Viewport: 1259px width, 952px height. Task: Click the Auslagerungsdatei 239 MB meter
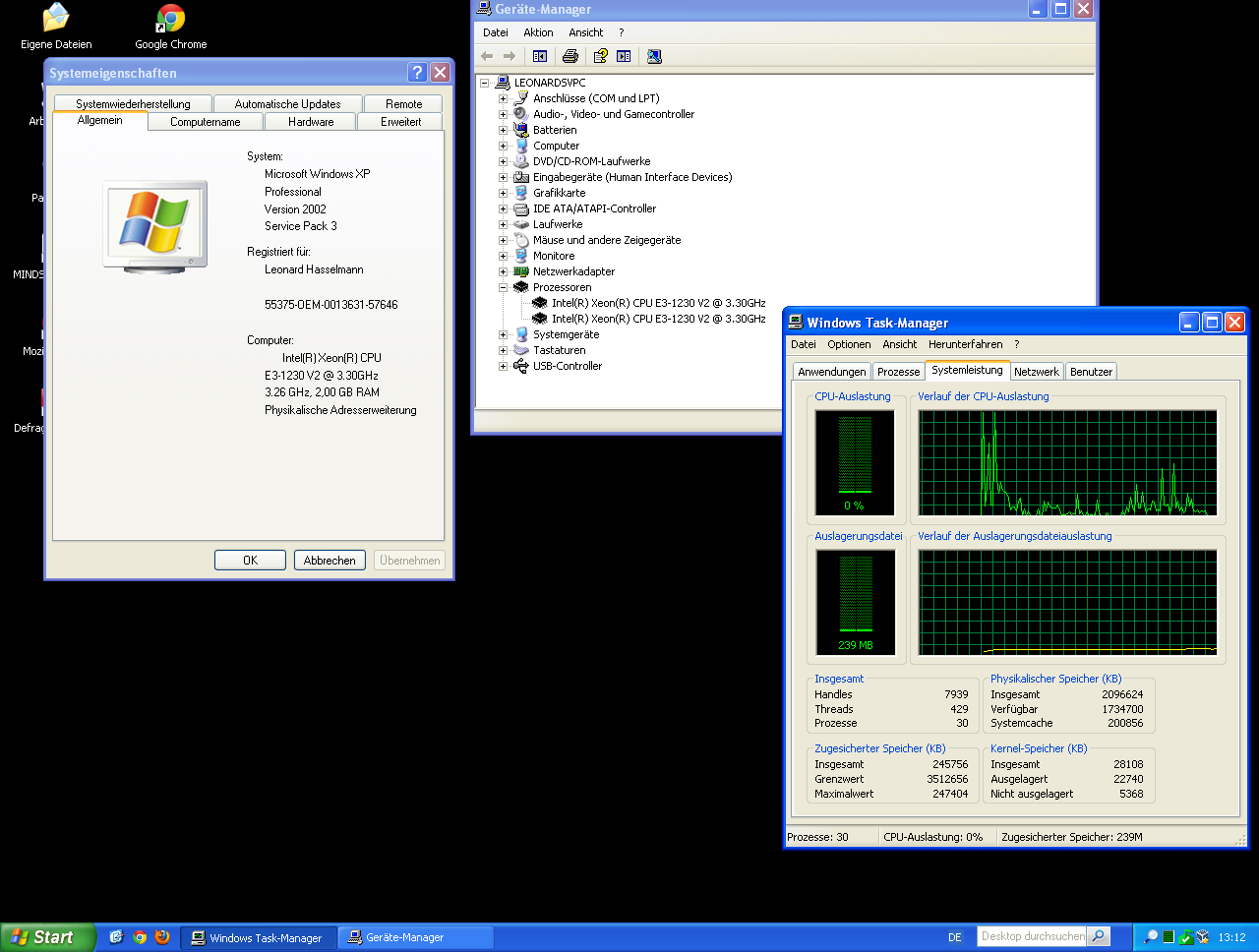pos(855,602)
